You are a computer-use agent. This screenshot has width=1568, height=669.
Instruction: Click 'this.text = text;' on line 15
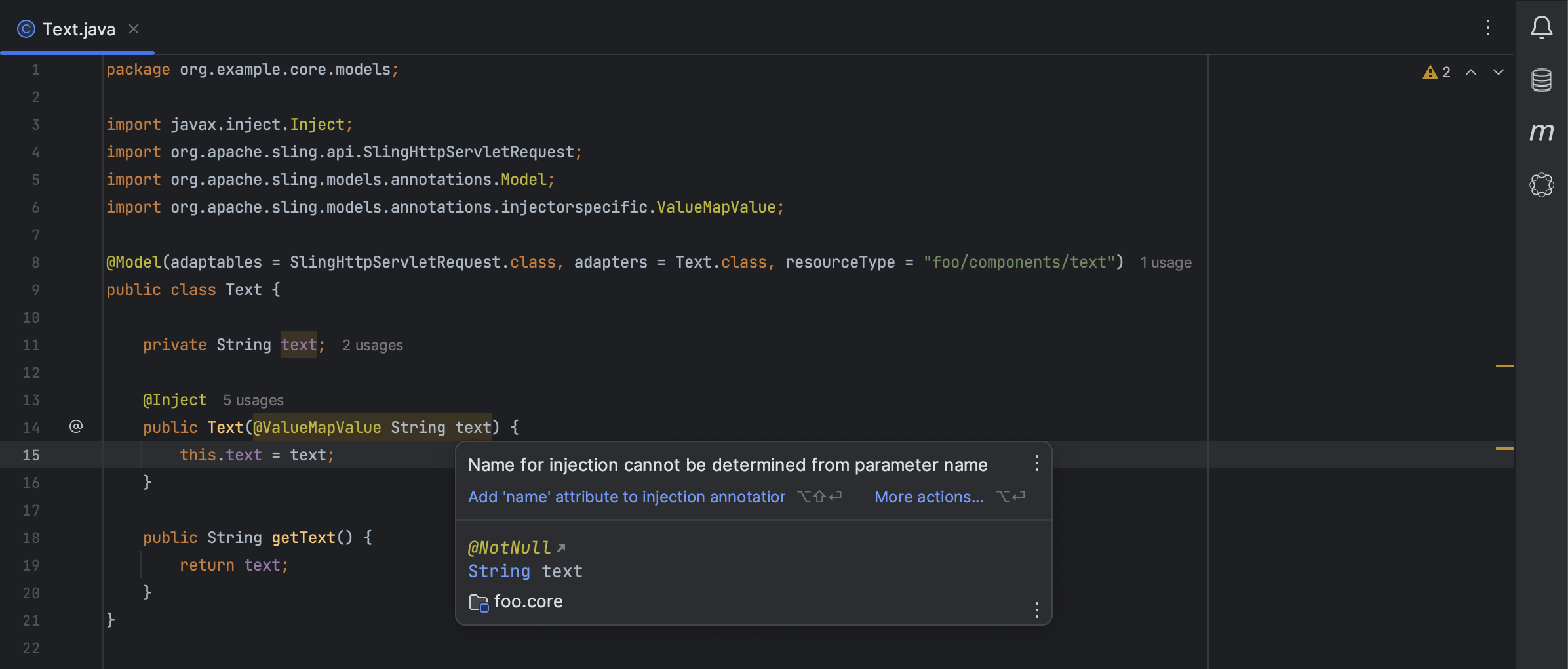(x=257, y=455)
